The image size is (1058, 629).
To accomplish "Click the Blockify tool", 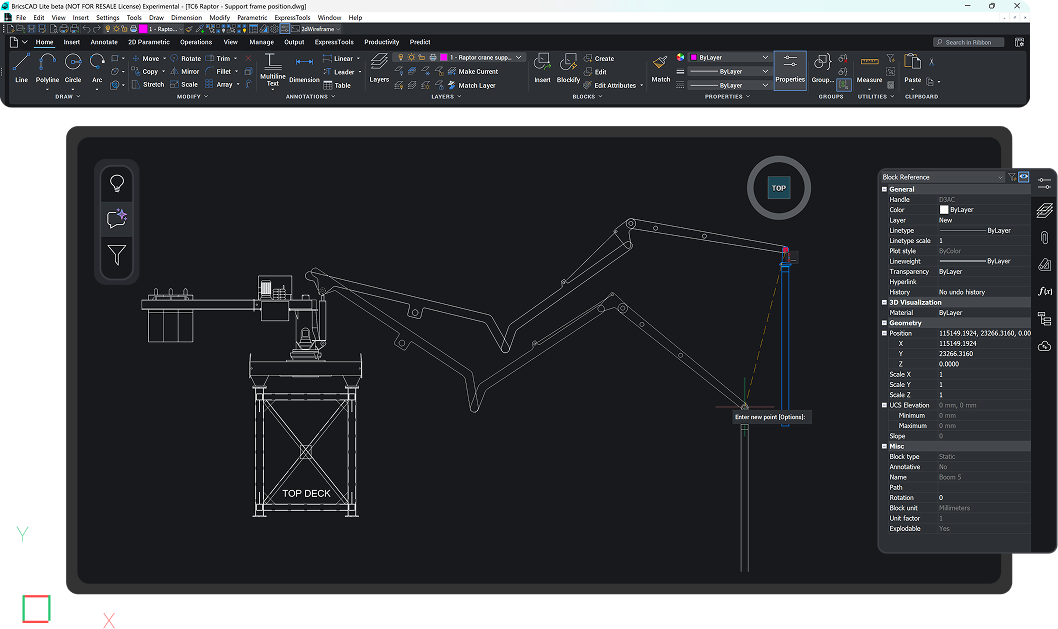I will click(x=568, y=68).
